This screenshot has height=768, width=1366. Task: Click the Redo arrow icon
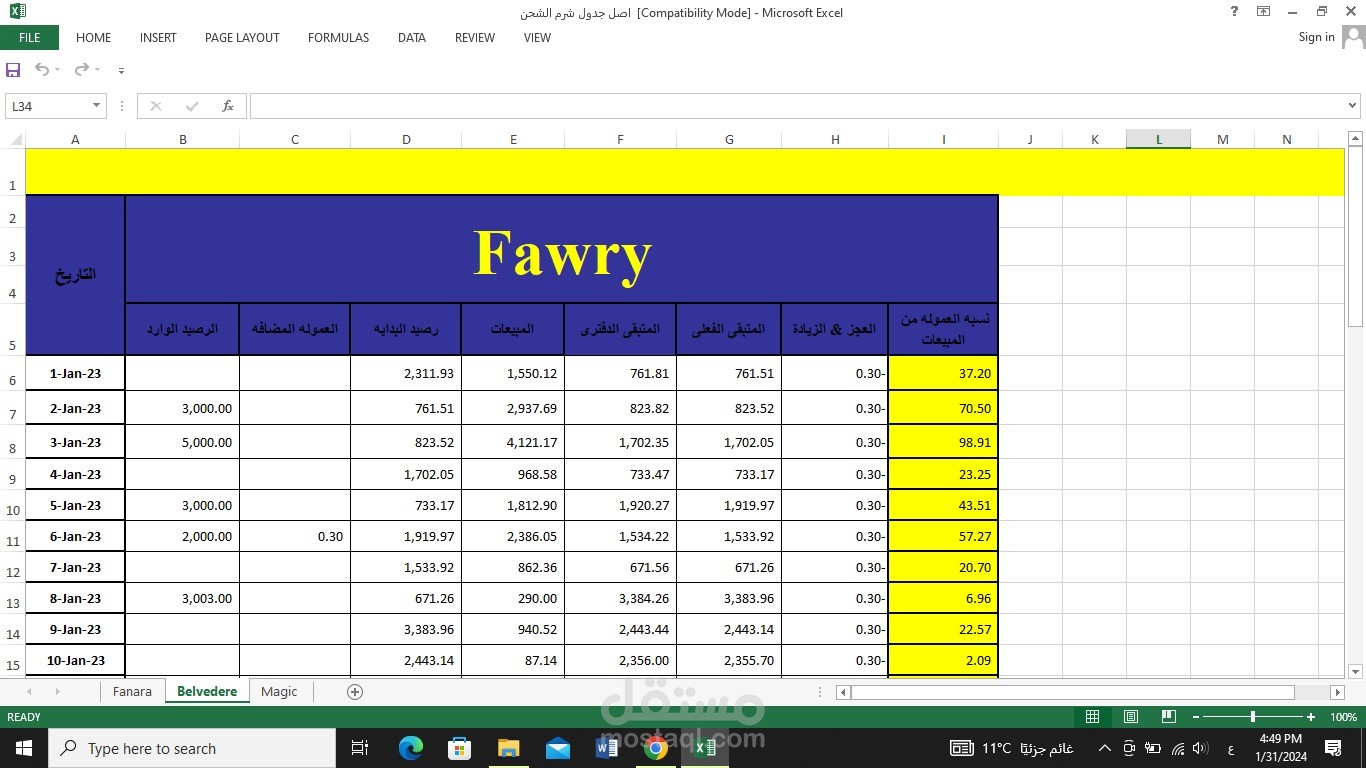[x=82, y=70]
